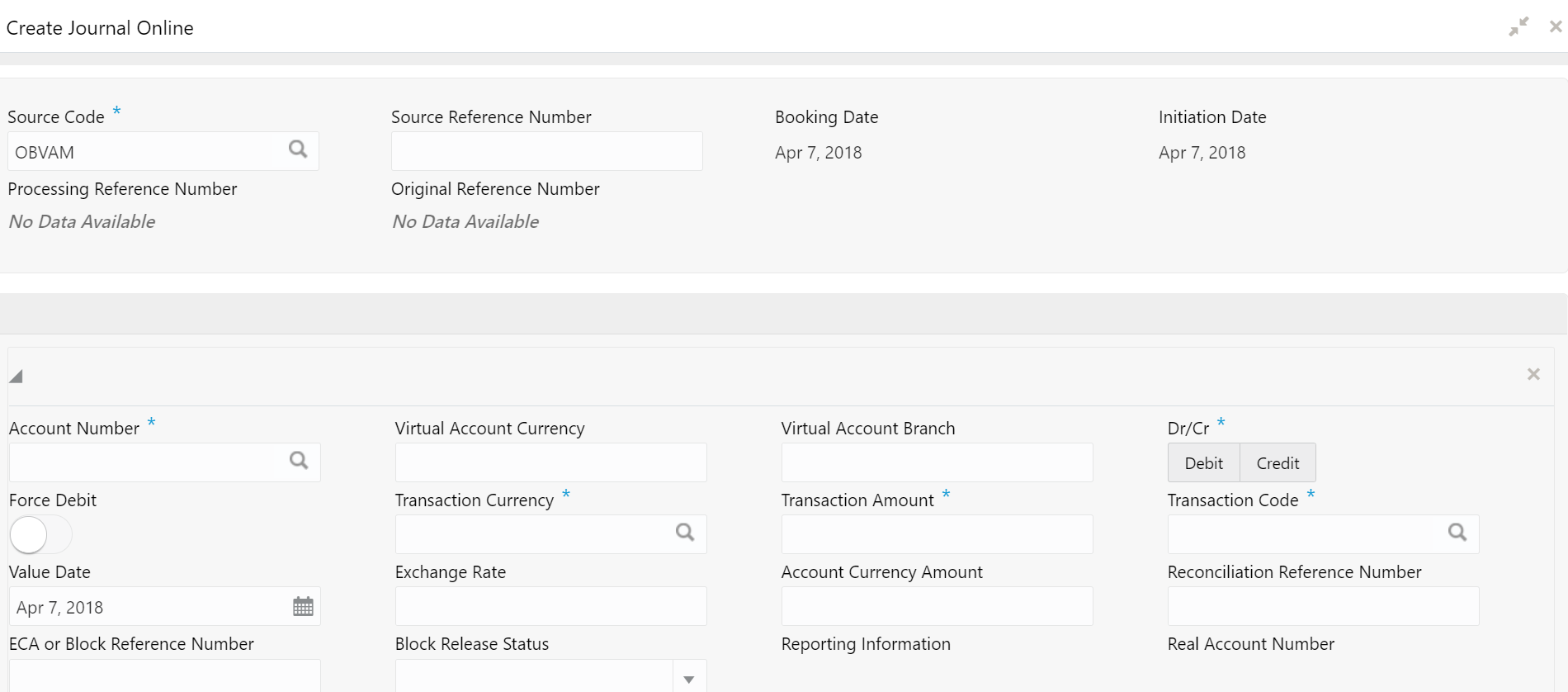
Task: Close the Create Journal Online screen
Action: click(x=1556, y=26)
